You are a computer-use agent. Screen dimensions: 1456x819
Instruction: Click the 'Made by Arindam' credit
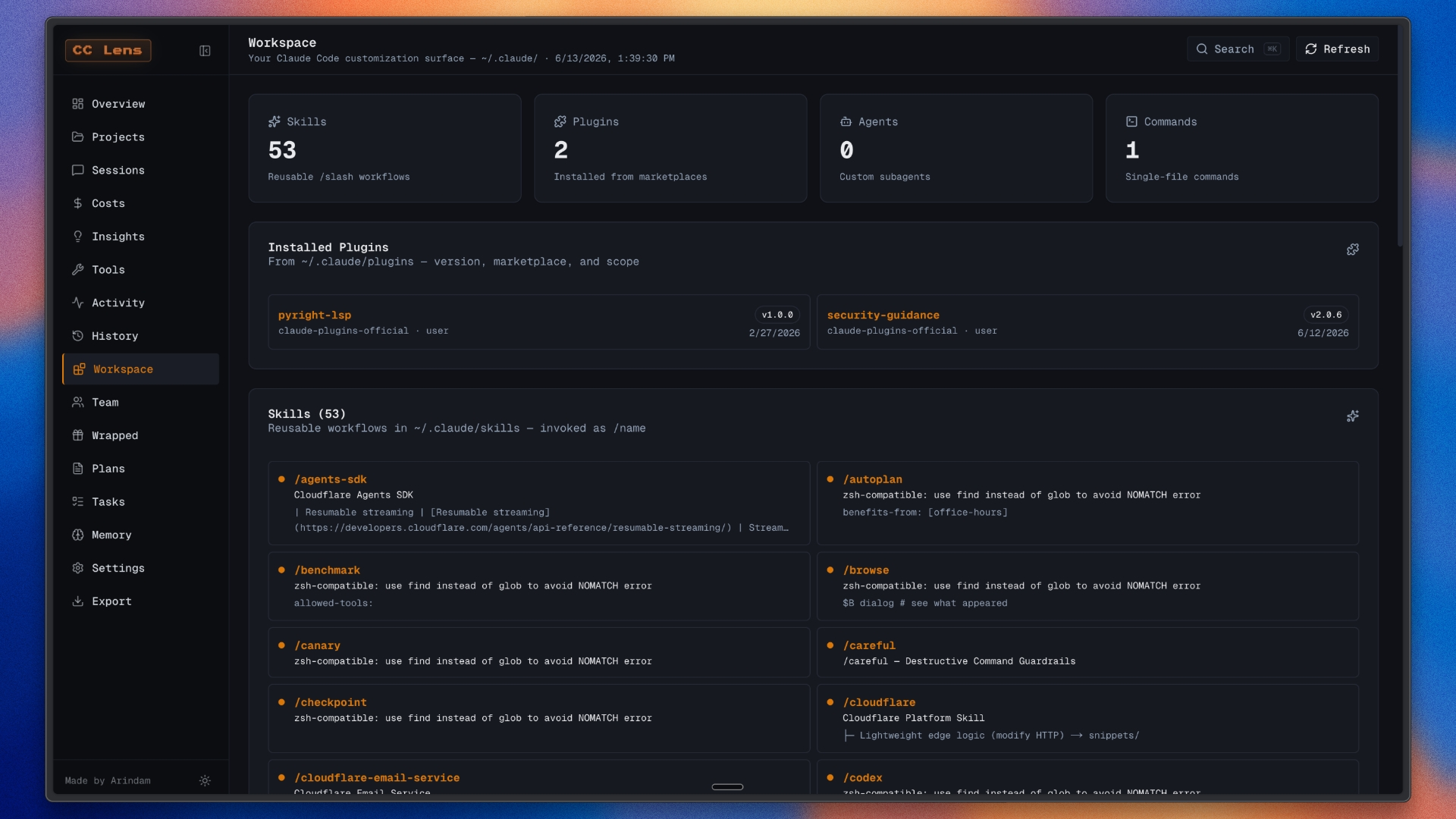tap(108, 781)
